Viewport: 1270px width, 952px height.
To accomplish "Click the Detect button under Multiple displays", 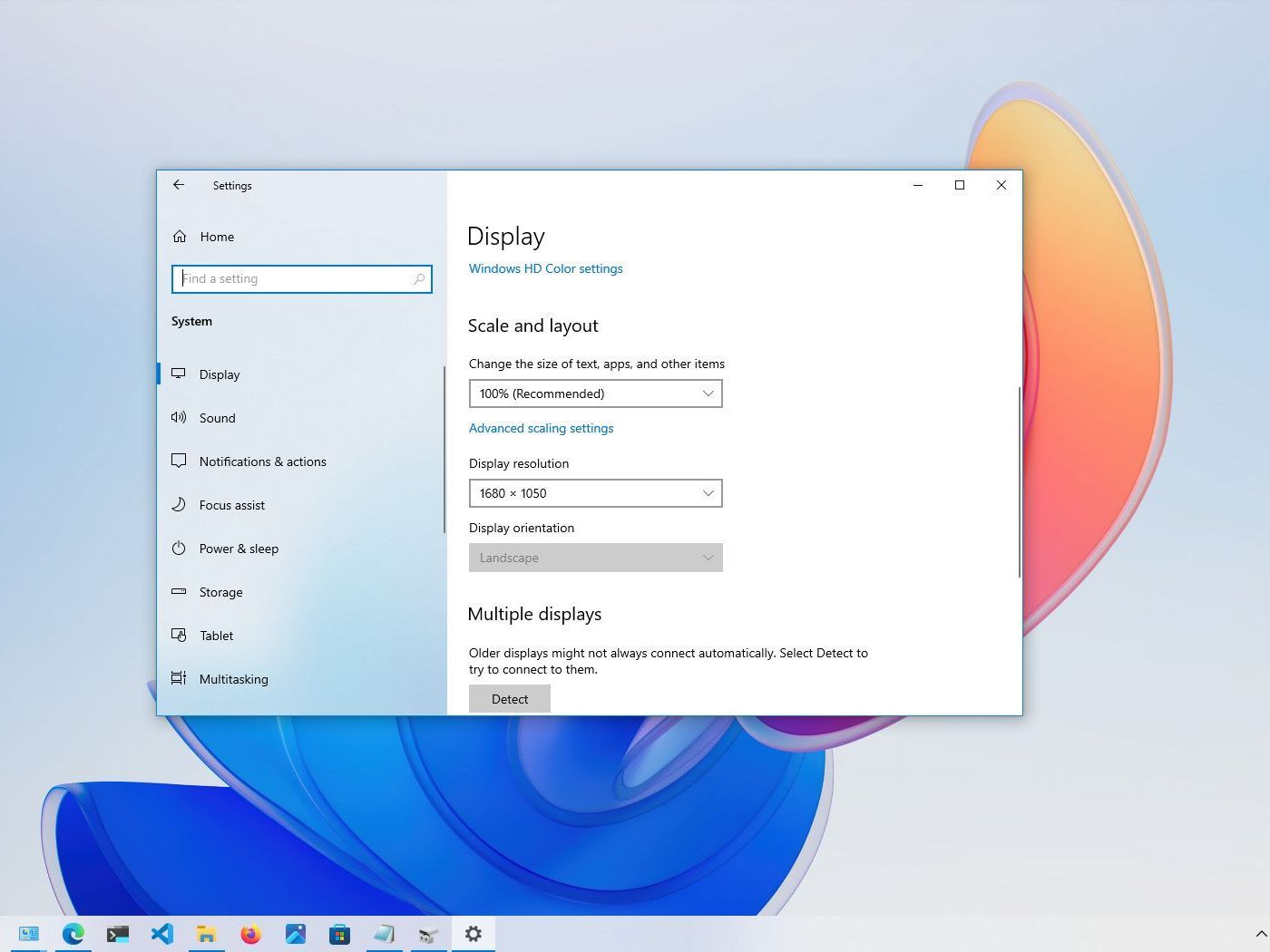I will [509, 698].
